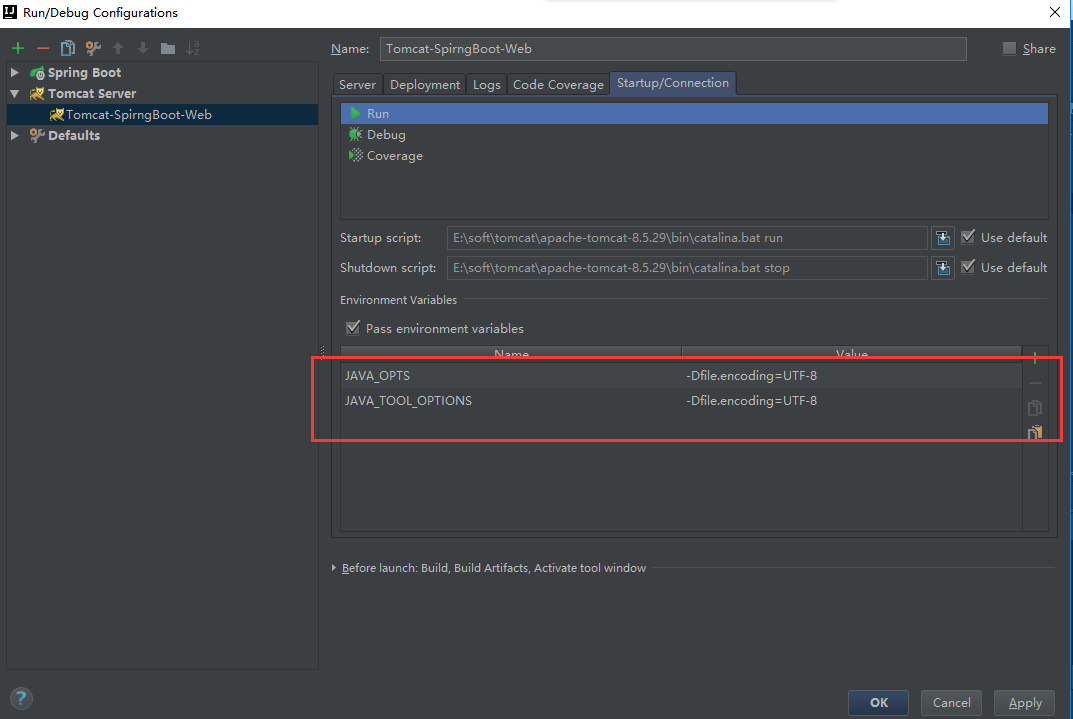Screen dimensions: 1073x719
Task: Click the Value column header
Action: point(852,354)
